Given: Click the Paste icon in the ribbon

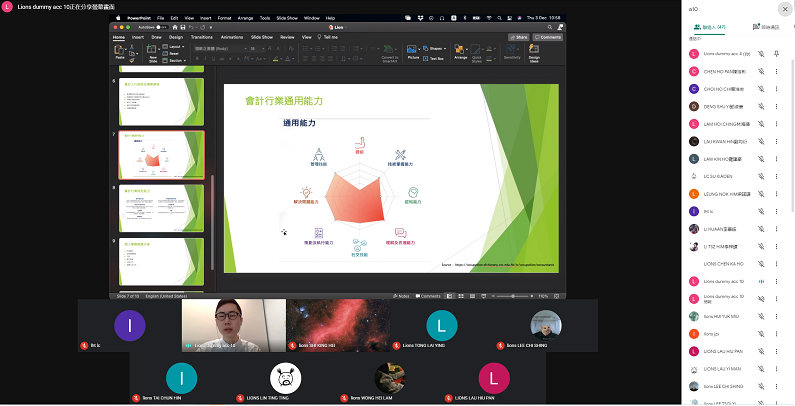Looking at the screenshot, I should point(120,54).
